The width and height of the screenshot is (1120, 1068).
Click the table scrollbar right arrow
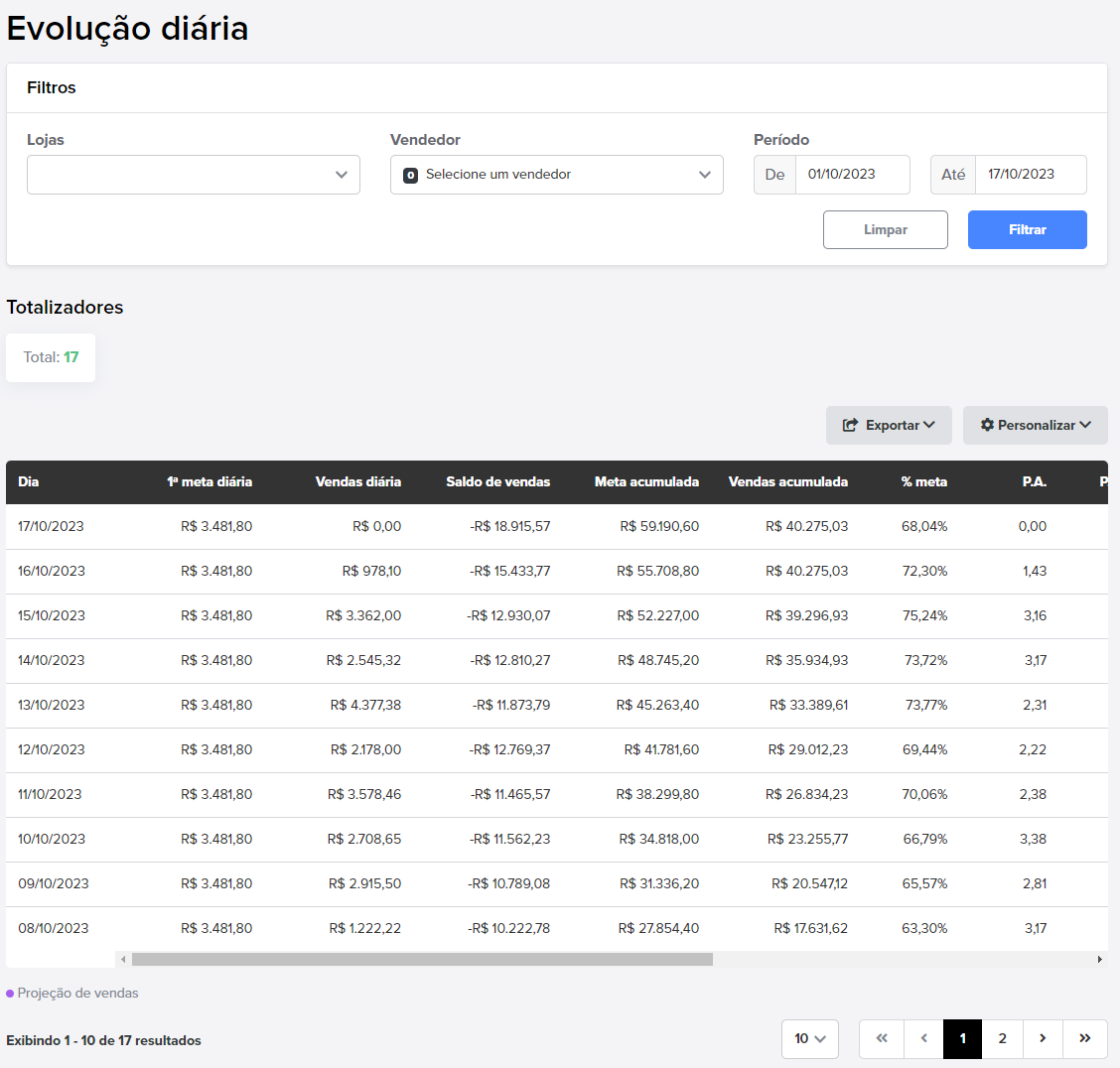tap(1100, 960)
